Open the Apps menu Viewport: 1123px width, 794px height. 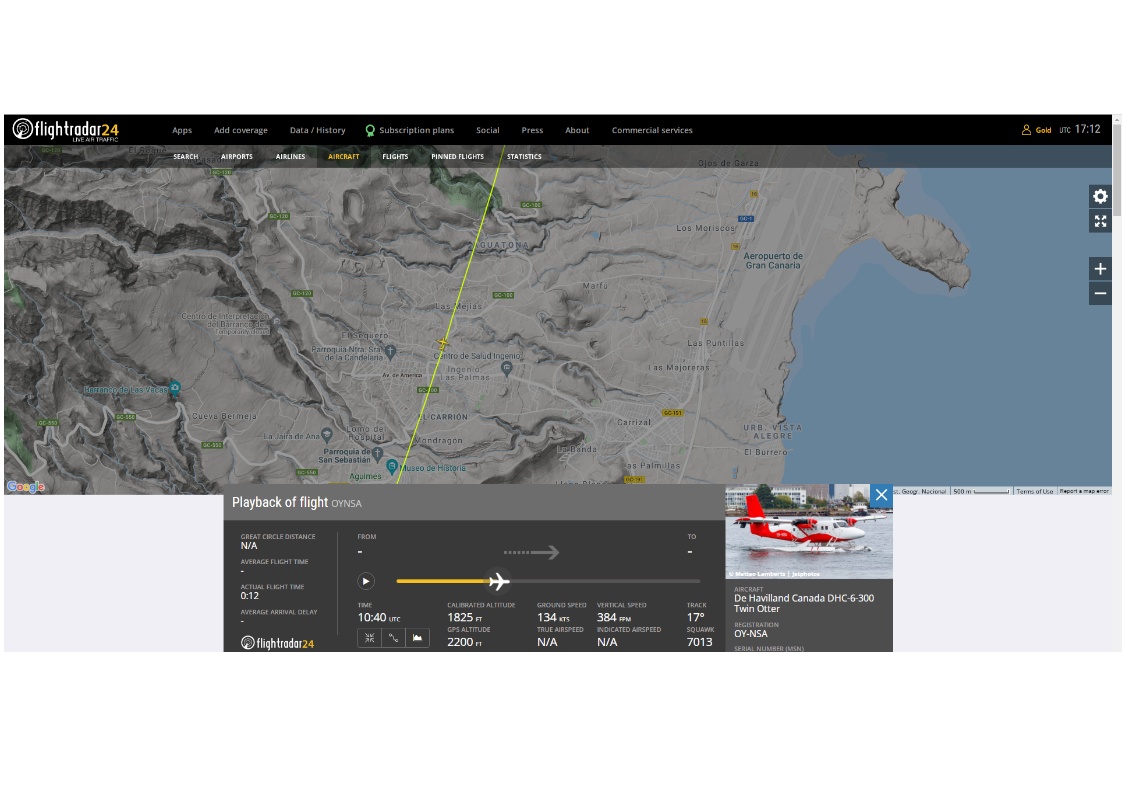pyautogui.click(x=182, y=130)
